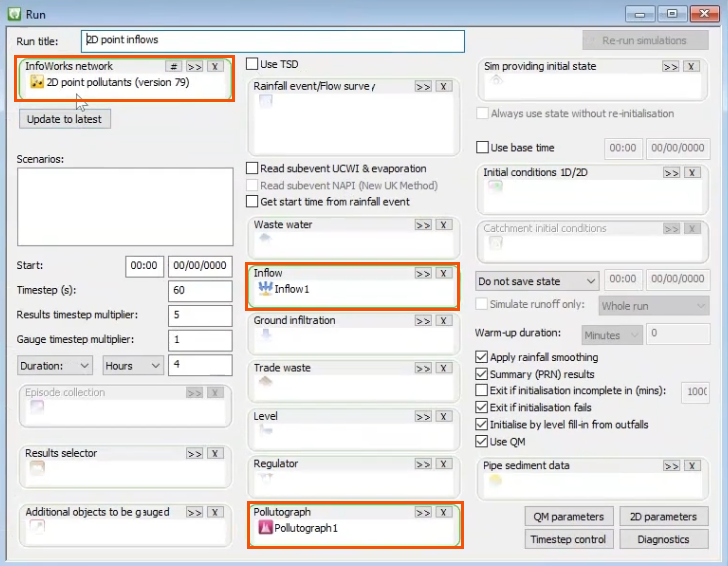Click the 2D point pollutants network icon

pyautogui.click(x=37, y=82)
